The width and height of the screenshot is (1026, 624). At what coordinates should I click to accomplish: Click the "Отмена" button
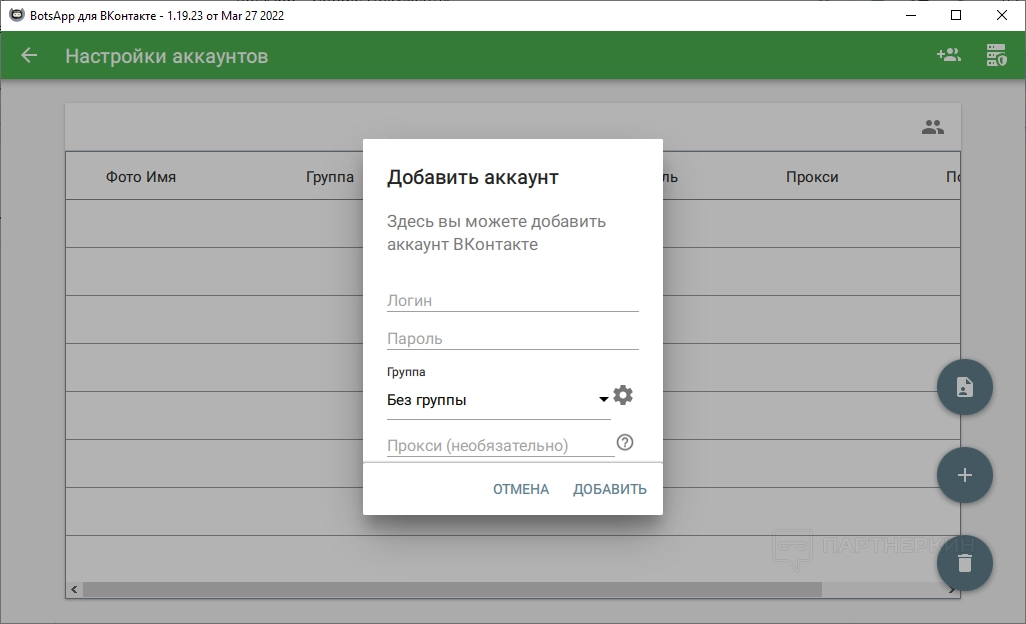(x=520, y=489)
